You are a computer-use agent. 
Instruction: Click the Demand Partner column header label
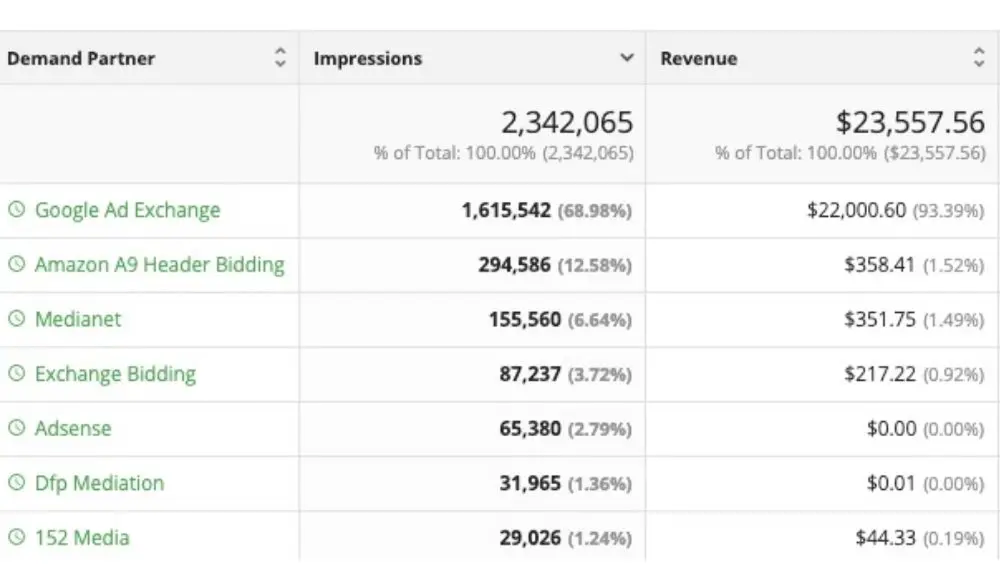81,58
